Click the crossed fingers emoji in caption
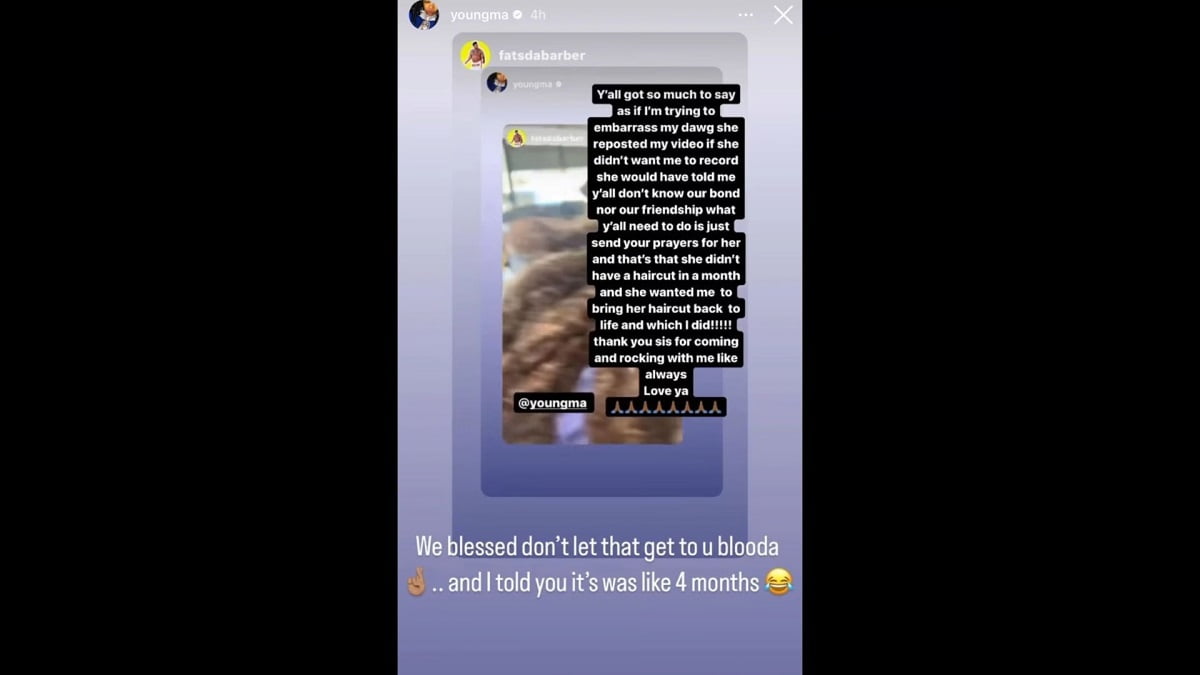 417,582
